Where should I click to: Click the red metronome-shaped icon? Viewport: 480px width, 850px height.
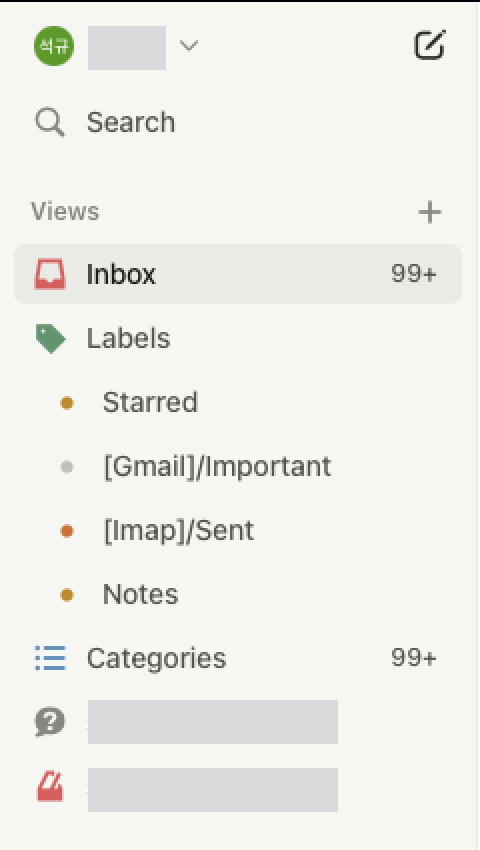[x=50, y=787]
